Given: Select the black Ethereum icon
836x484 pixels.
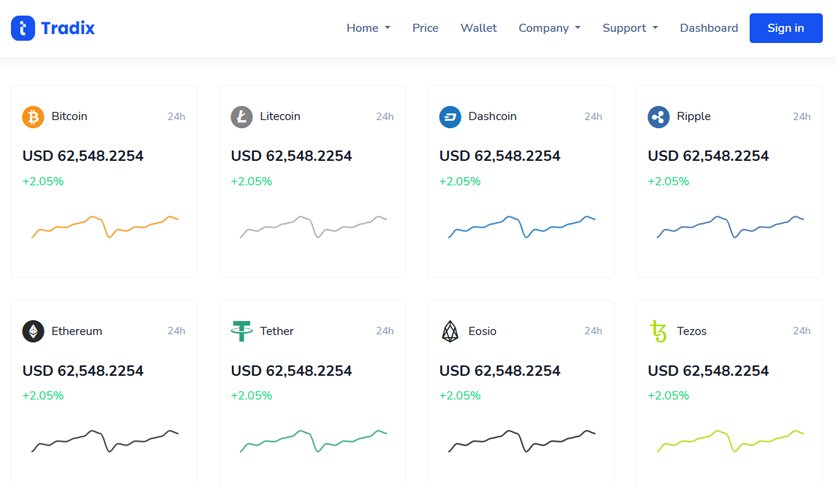Looking at the screenshot, I should point(33,331).
